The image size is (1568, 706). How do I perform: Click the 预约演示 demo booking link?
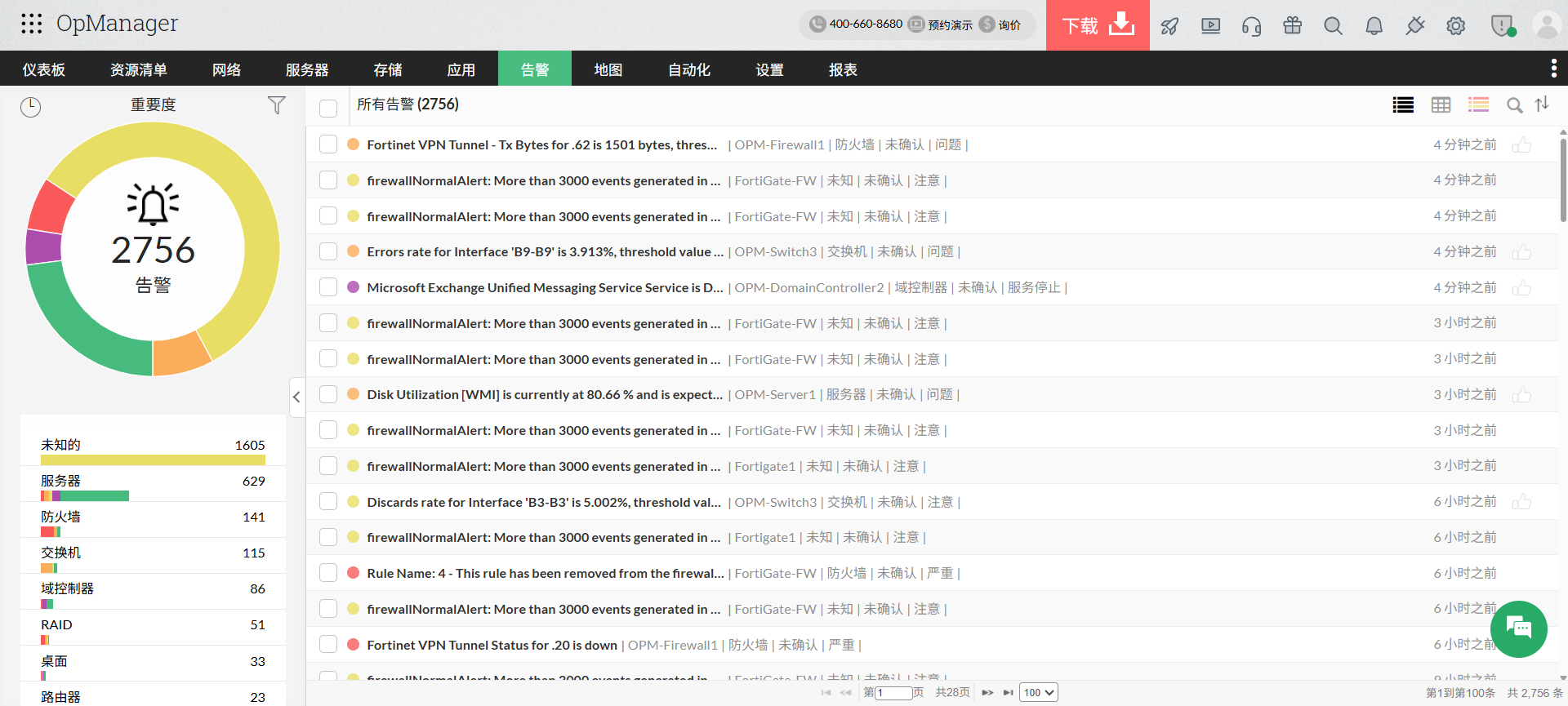tap(941, 24)
